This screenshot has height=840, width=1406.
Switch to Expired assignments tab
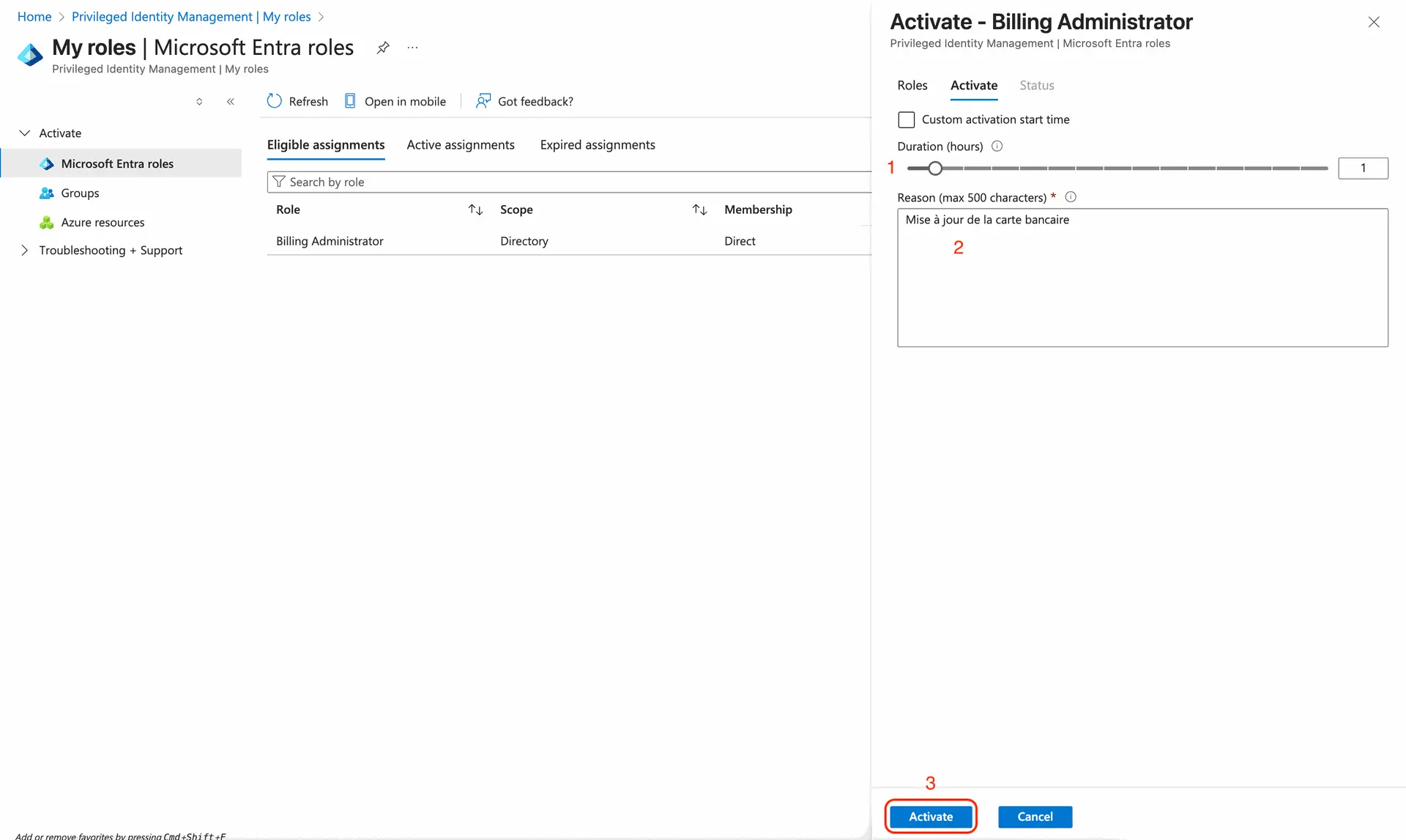coord(598,145)
